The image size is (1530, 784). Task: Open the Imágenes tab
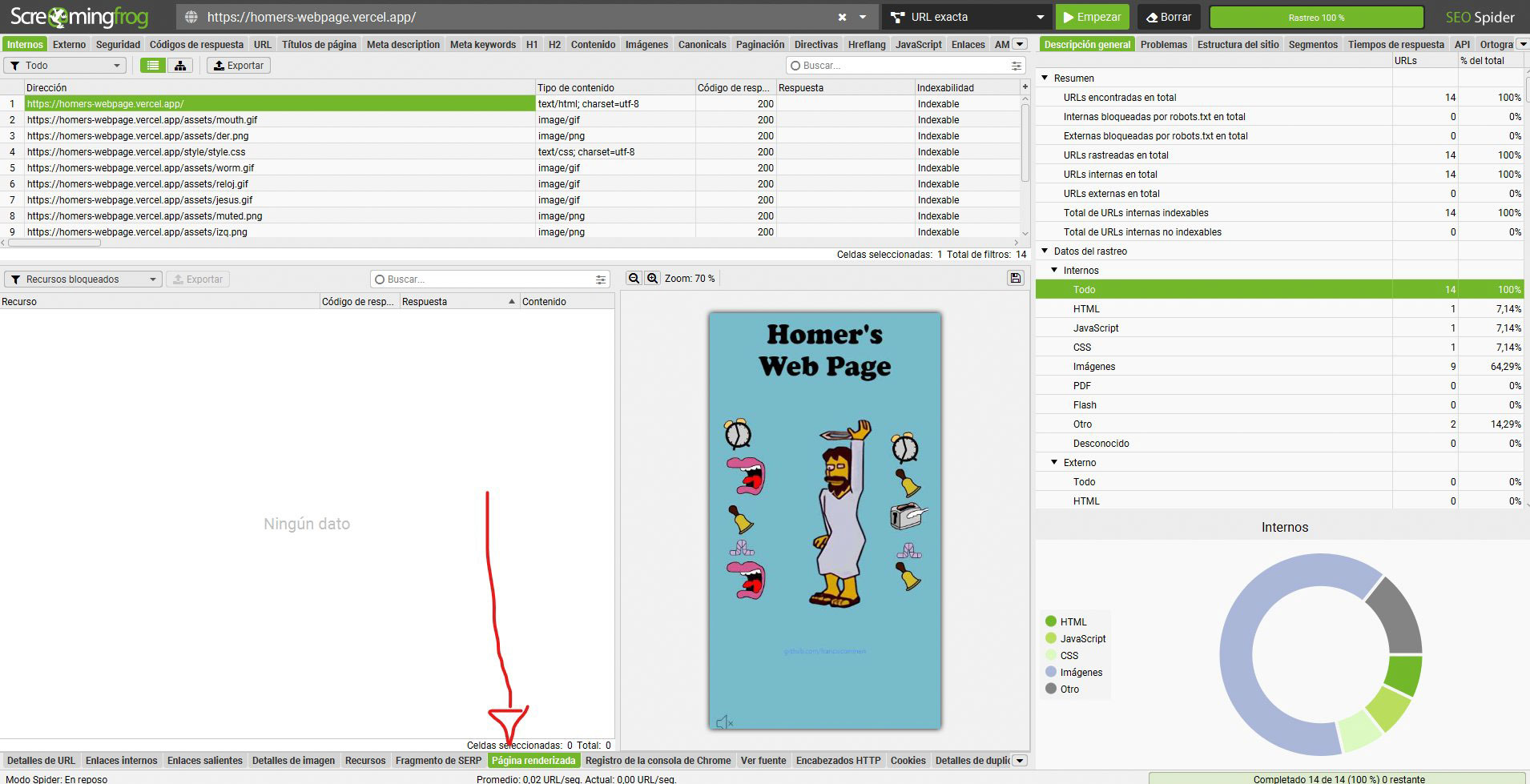(646, 44)
